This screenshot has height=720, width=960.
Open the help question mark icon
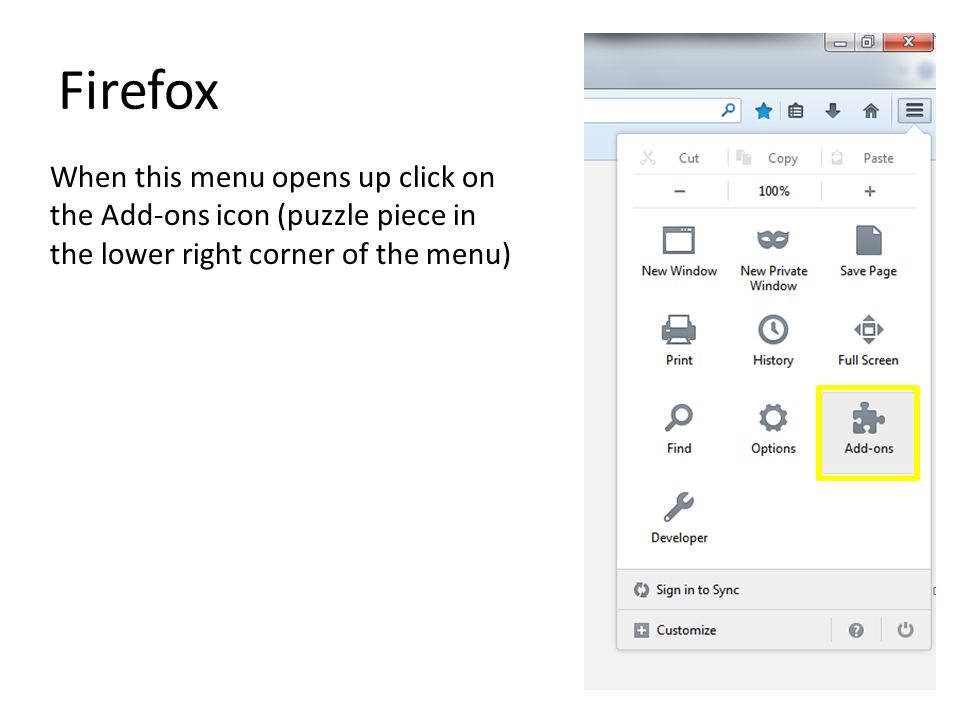coord(856,630)
